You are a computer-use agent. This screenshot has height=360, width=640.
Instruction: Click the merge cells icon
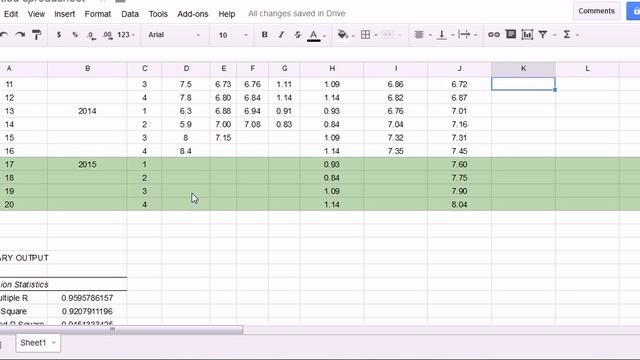(388, 35)
